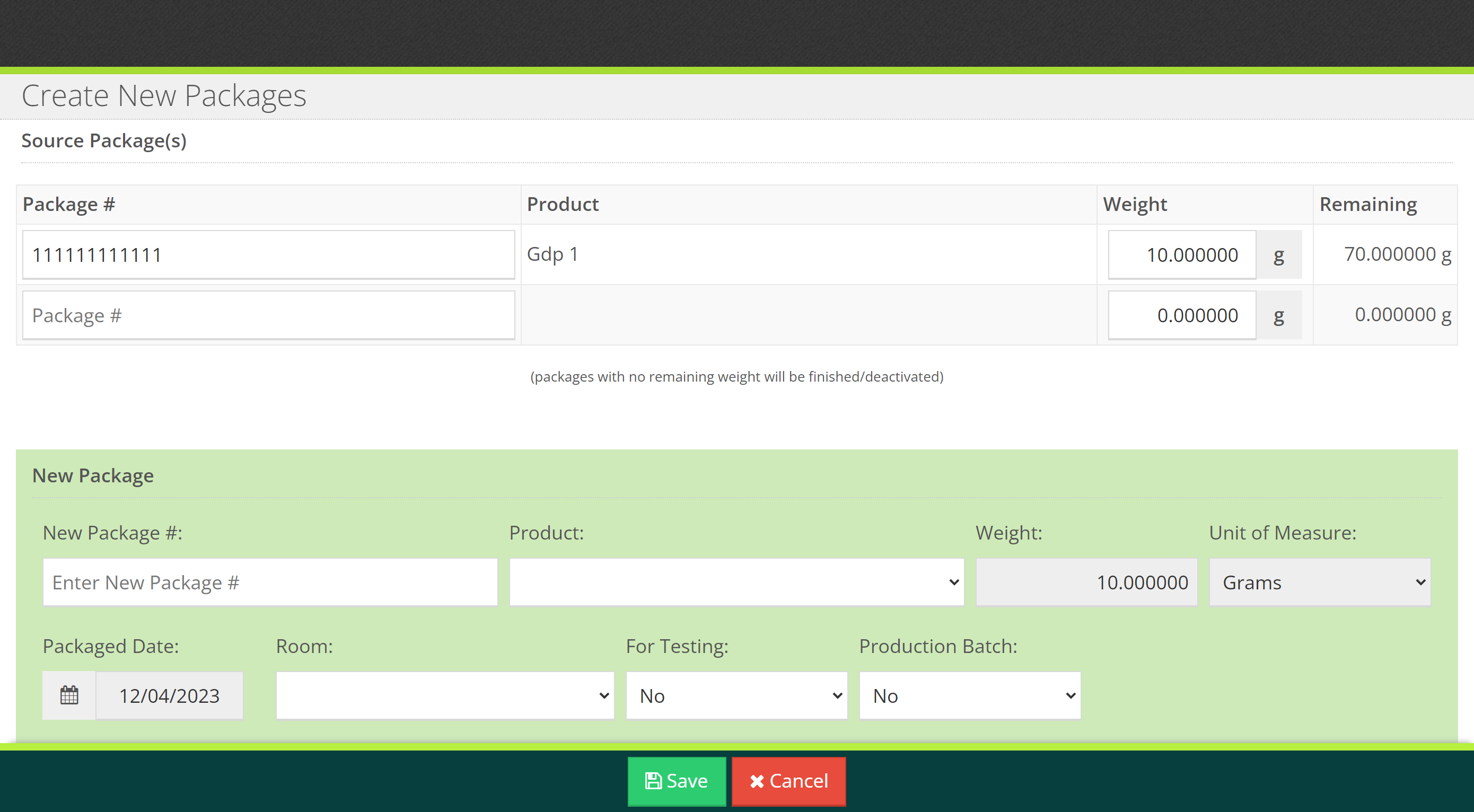Select the Source Package(s) heading
Screen dimensions: 1474x812
(103, 140)
